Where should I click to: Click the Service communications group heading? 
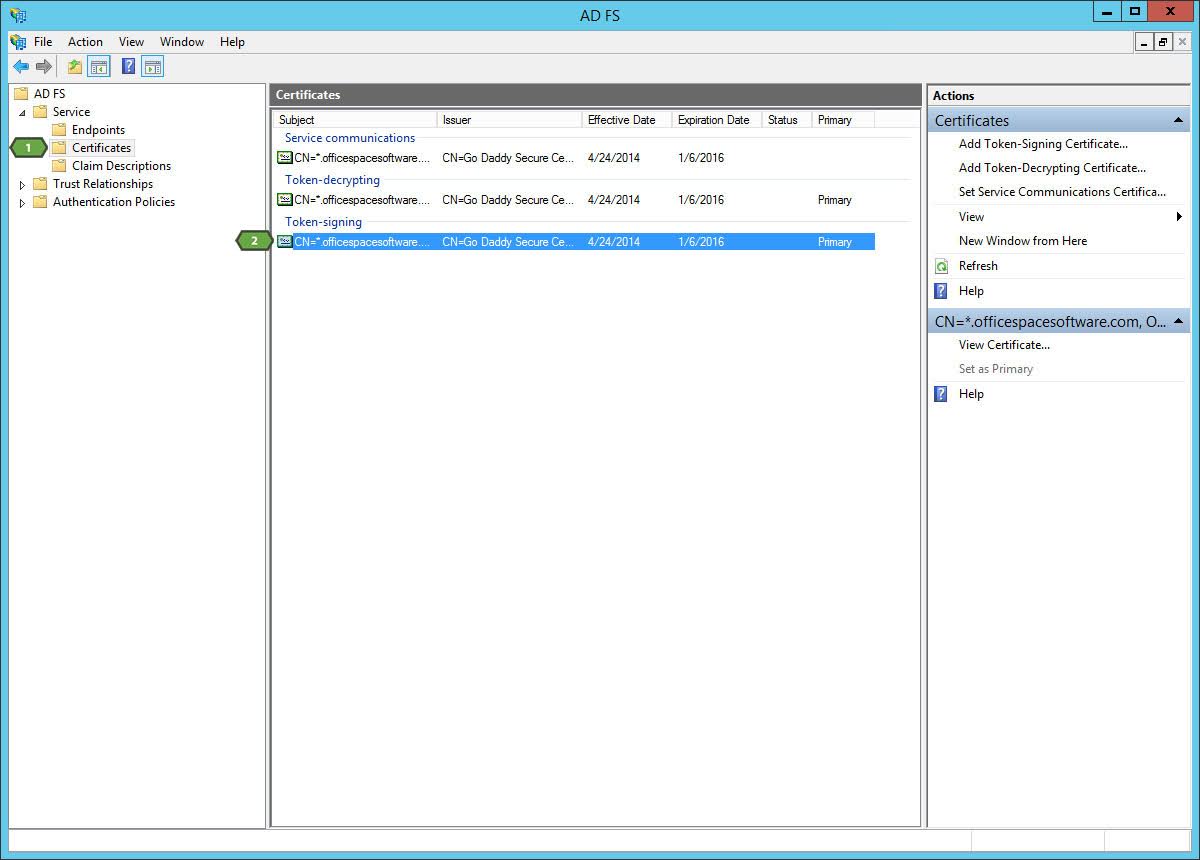click(x=350, y=138)
